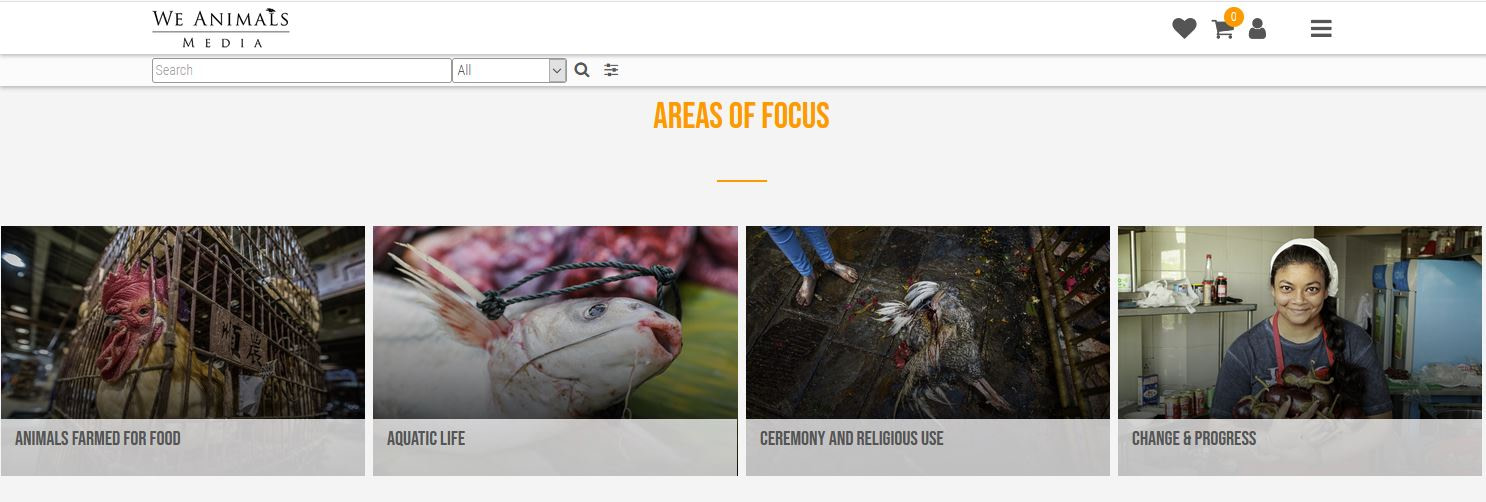The height and width of the screenshot is (502, 1486).
Task: Click the We Animals Media logo
Action: point(221,28)
